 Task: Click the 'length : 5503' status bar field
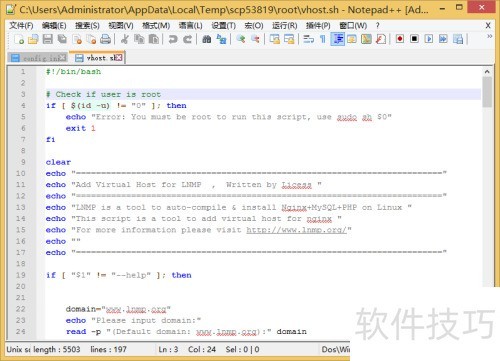coord(57,349)
